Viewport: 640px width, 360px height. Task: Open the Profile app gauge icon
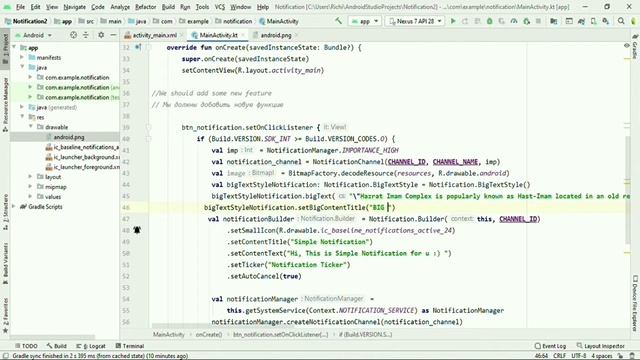(514, 21)
